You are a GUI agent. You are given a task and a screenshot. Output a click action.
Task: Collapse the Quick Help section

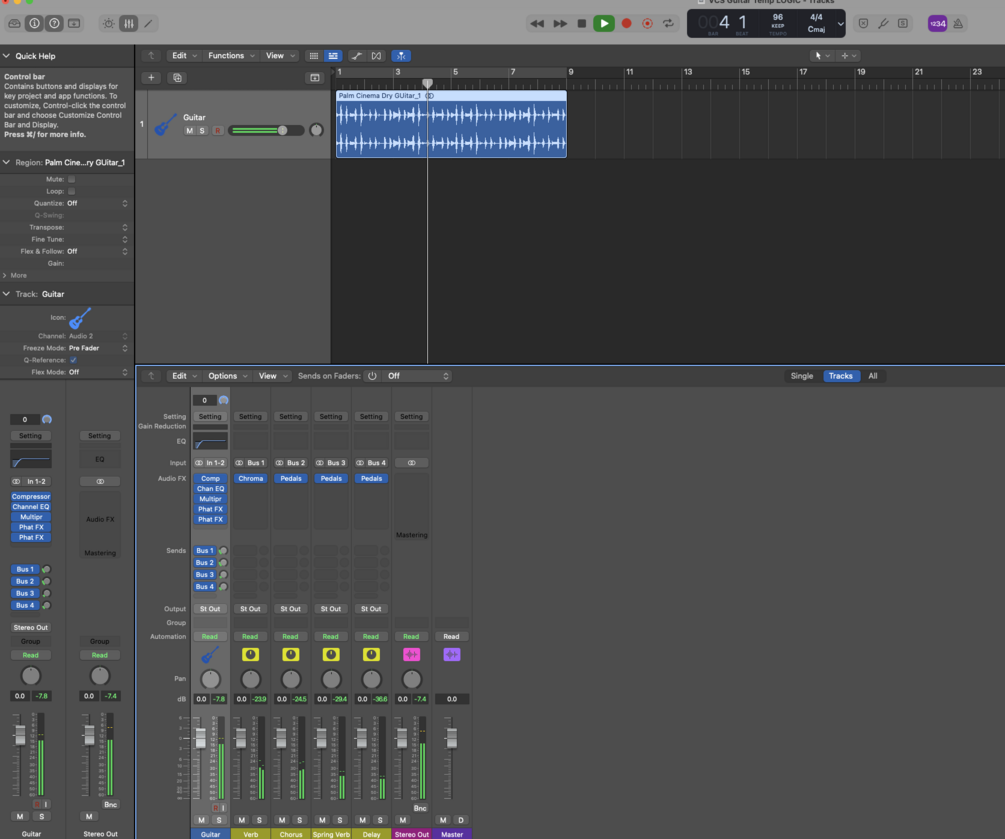(6, 56)
